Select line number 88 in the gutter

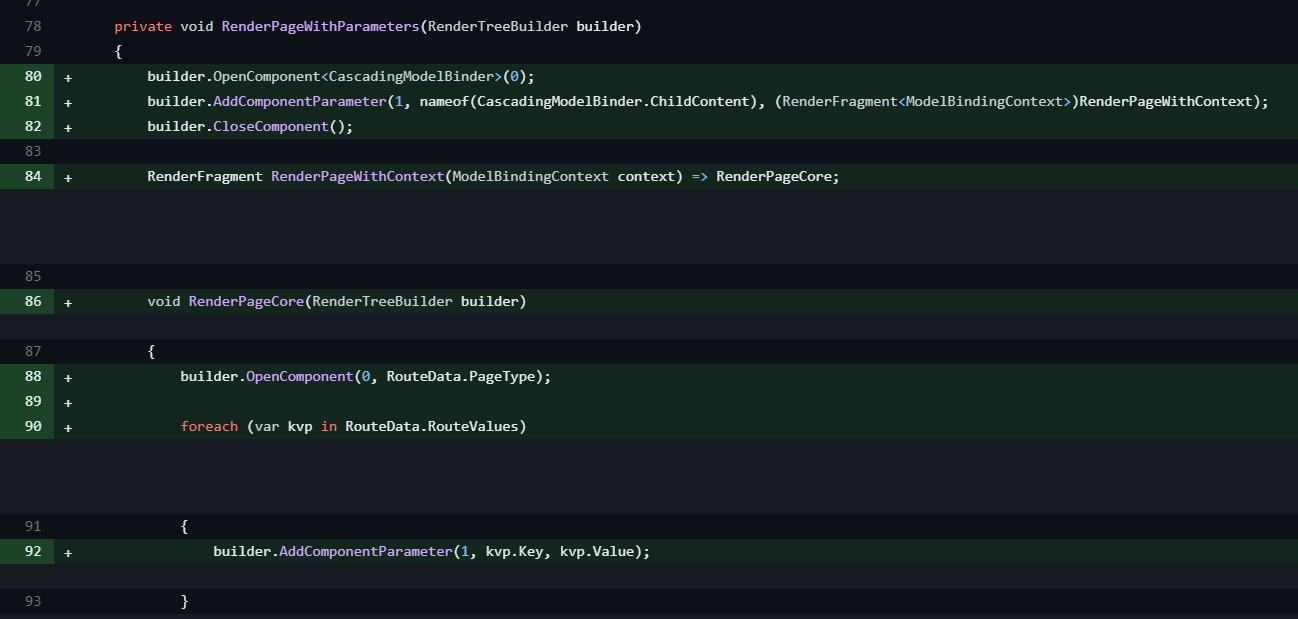pyautogui.click(x=33, y=377)
